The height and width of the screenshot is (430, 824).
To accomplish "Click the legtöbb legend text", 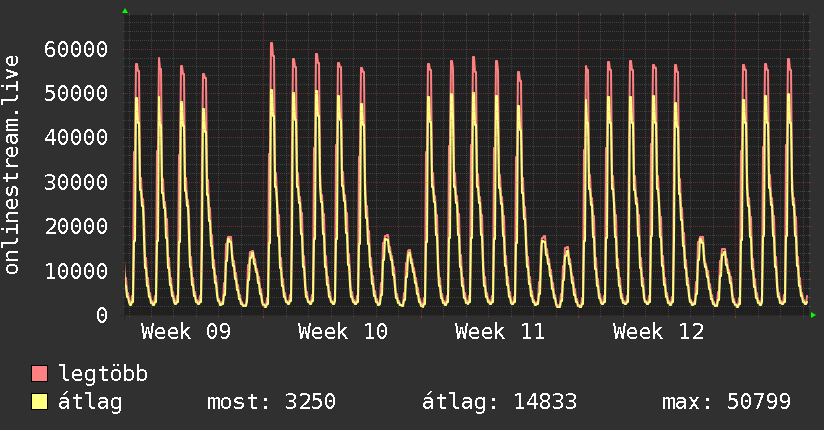I will click(103, 374).
